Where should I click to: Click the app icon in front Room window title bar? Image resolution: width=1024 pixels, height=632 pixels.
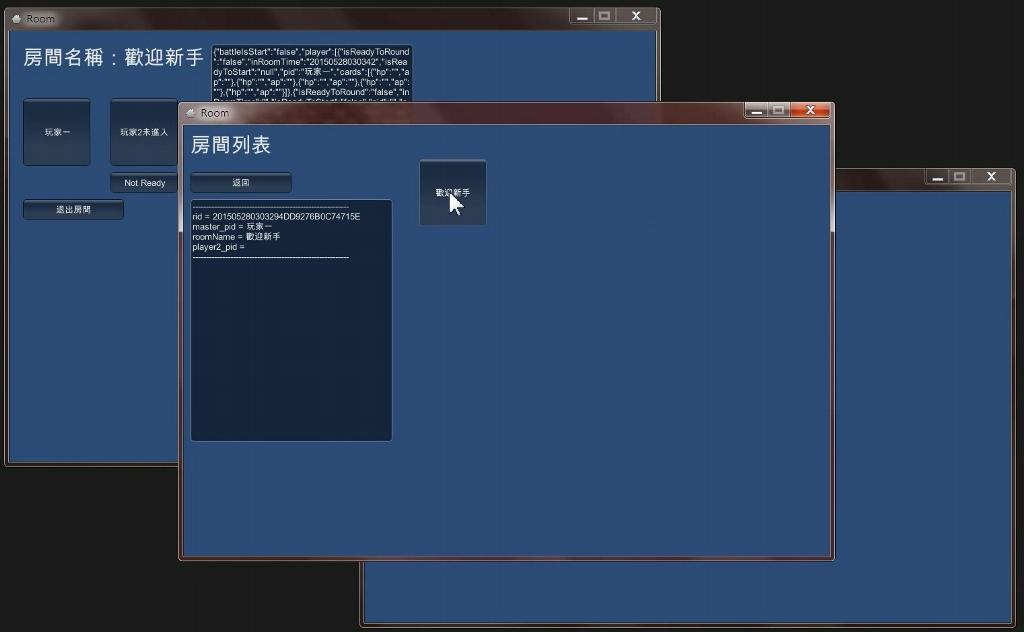(x=190, y=113)
